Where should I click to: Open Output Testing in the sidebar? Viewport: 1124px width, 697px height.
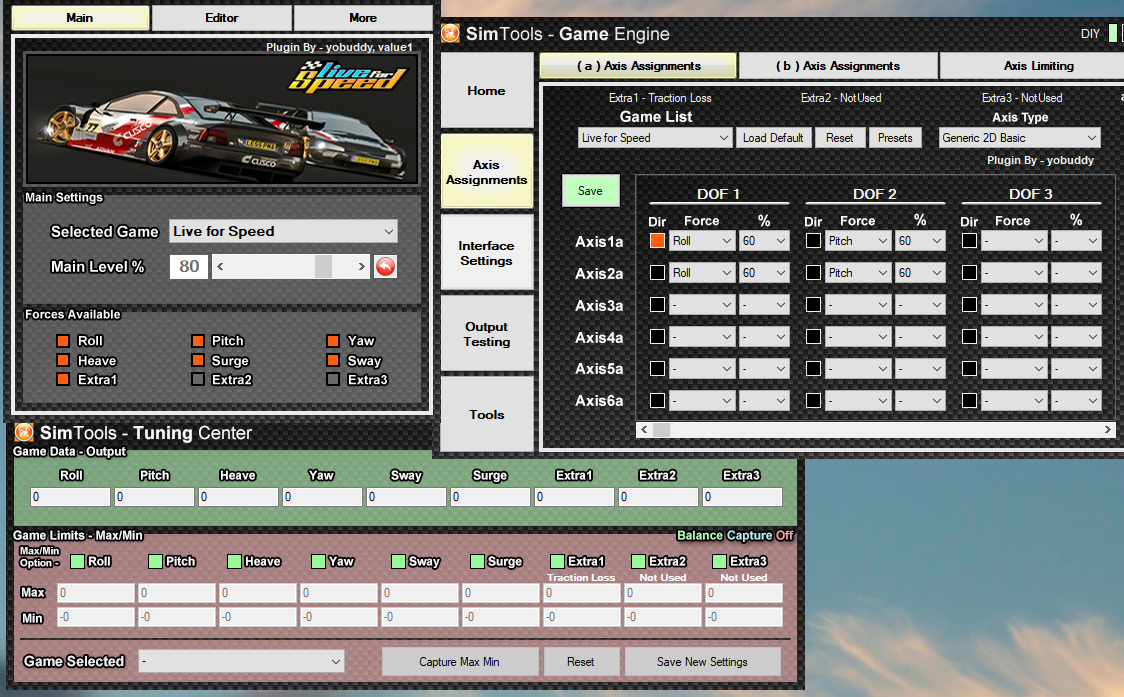[486, 334]
